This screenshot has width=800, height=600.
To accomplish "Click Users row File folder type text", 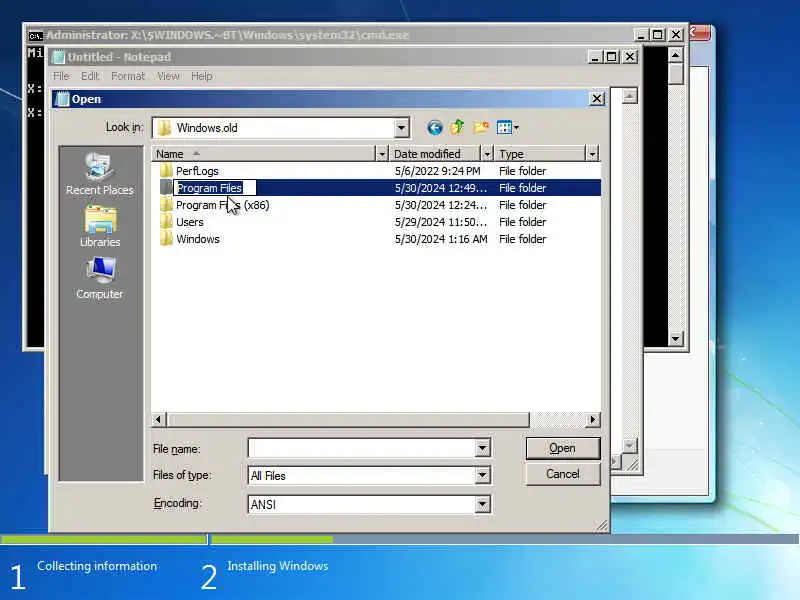I will point(522,222).
